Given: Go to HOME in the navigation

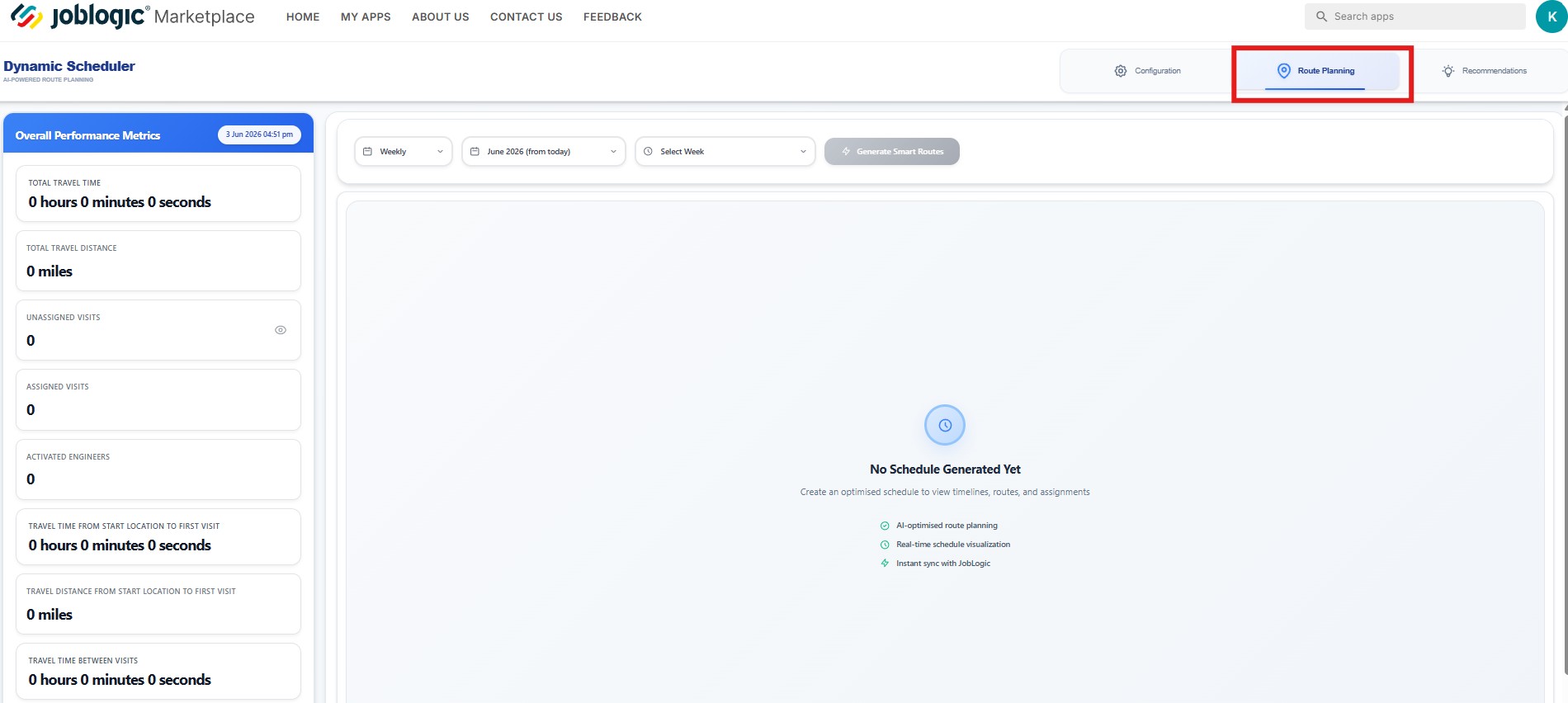Looking at the screenshot, I should 303,17.
